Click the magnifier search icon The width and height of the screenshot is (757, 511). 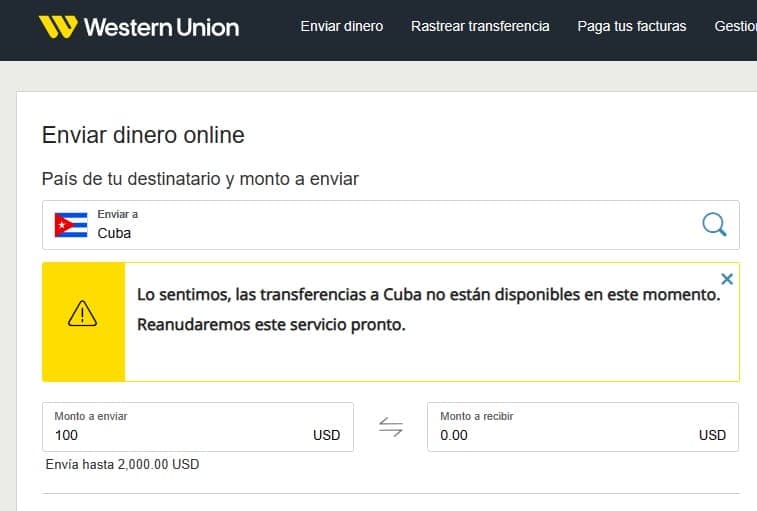click(714, 225)
